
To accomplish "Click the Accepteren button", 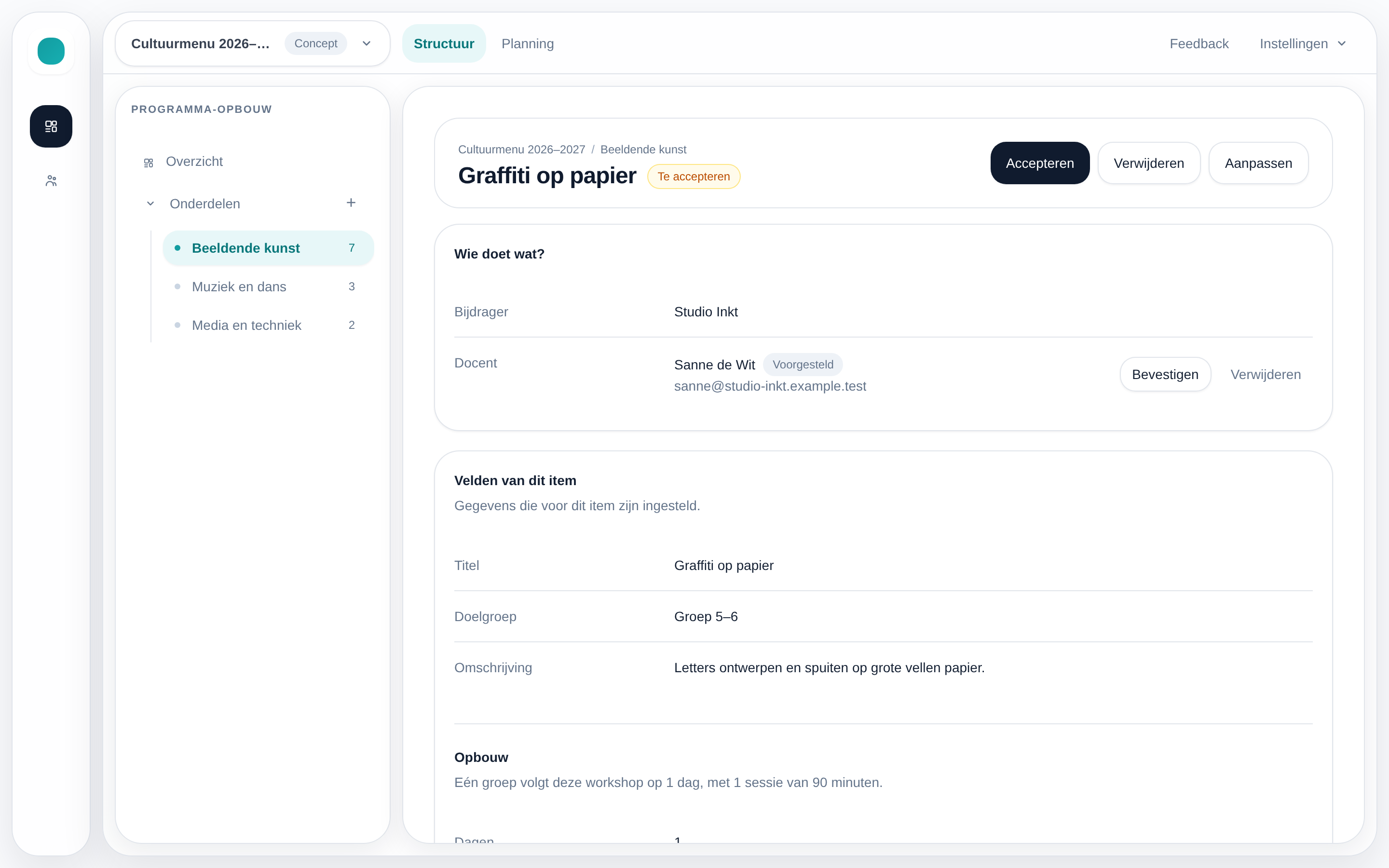I will click(x=1040, y=163).
